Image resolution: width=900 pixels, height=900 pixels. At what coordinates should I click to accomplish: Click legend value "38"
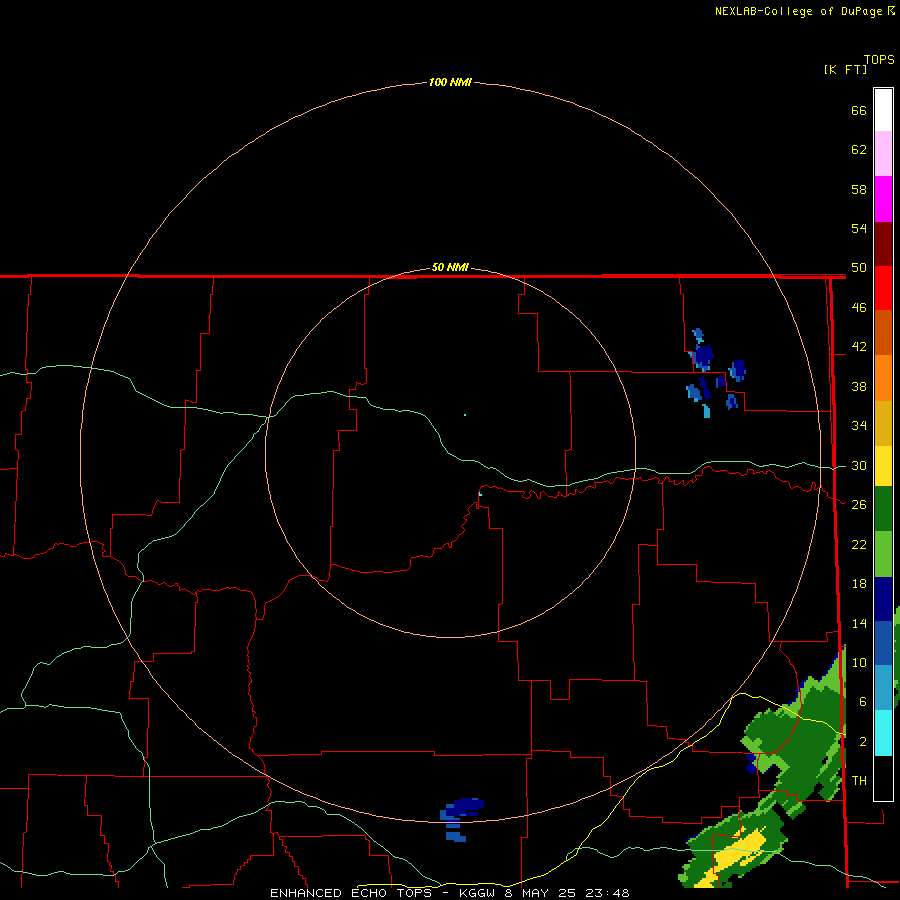[x=859, y=386]
